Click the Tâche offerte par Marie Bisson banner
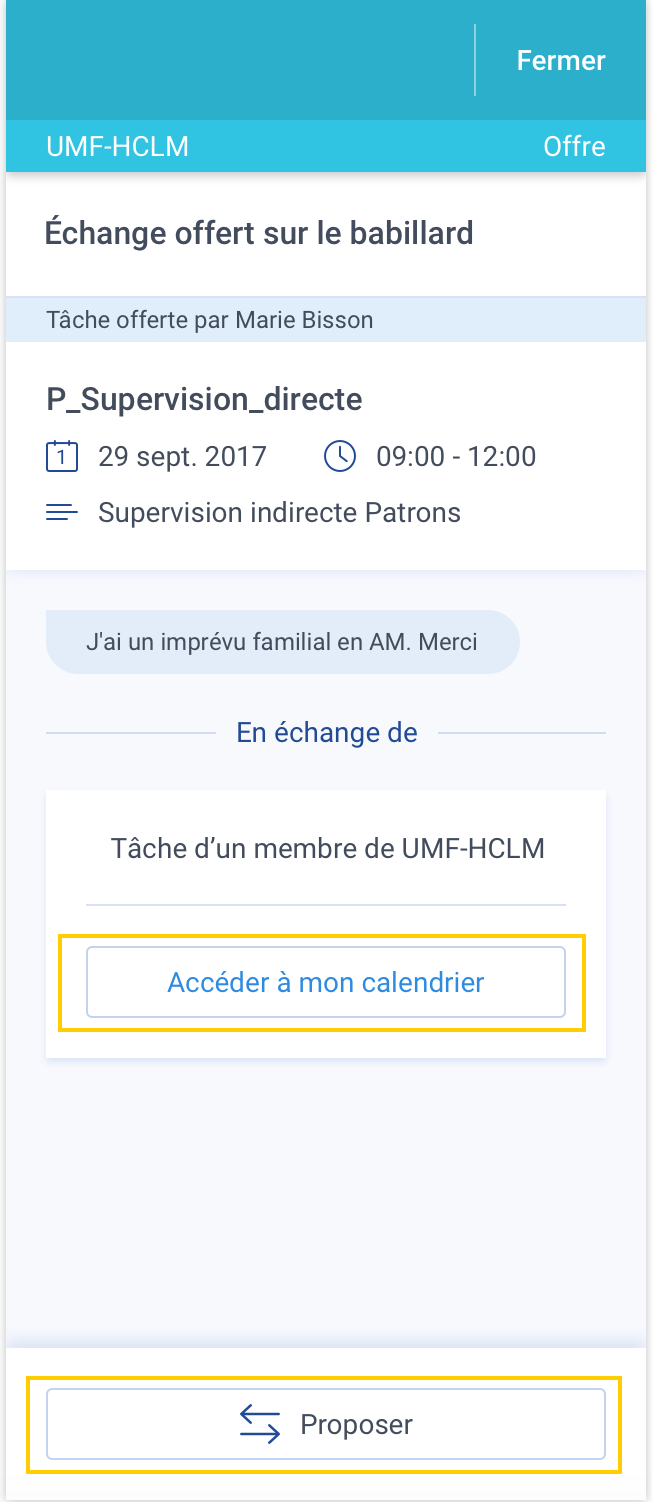The width and height of the screenshot is (652, 1502). point(326,320)
